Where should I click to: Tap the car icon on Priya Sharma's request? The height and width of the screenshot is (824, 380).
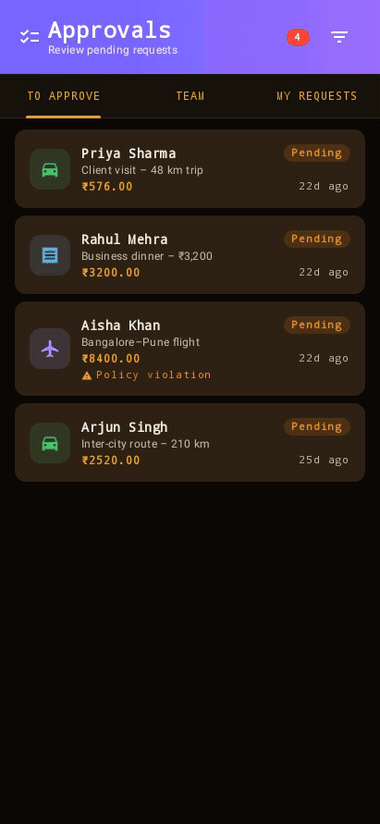(50, 169)
